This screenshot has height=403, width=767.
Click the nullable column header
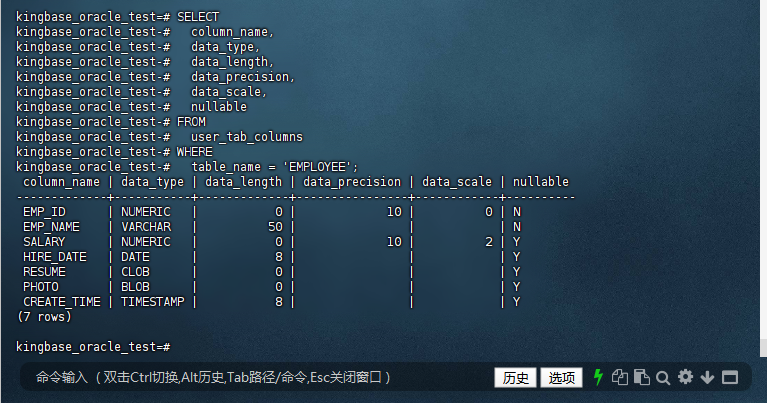point(540,182)
